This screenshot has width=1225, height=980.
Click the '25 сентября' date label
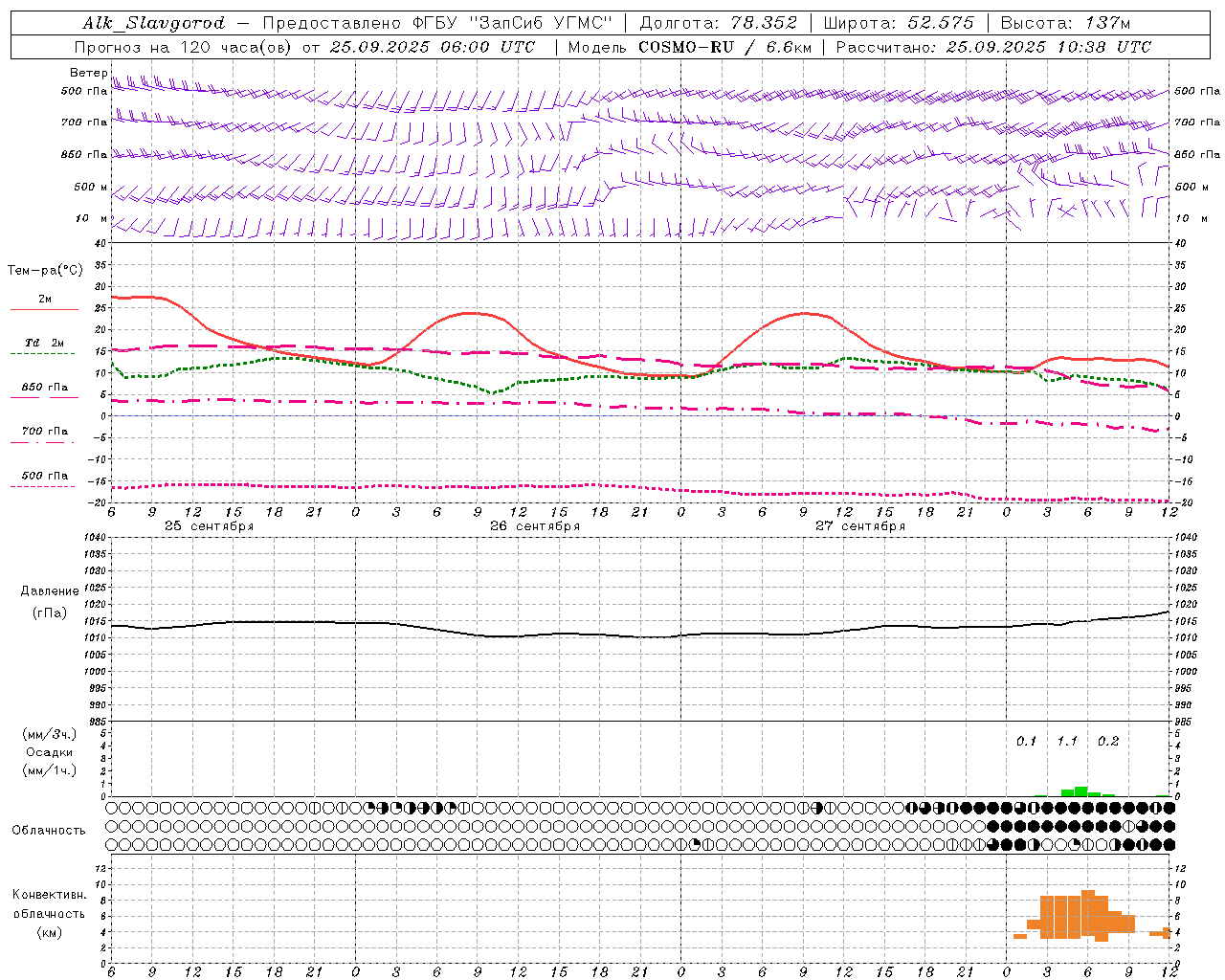(x=210, y=526)
